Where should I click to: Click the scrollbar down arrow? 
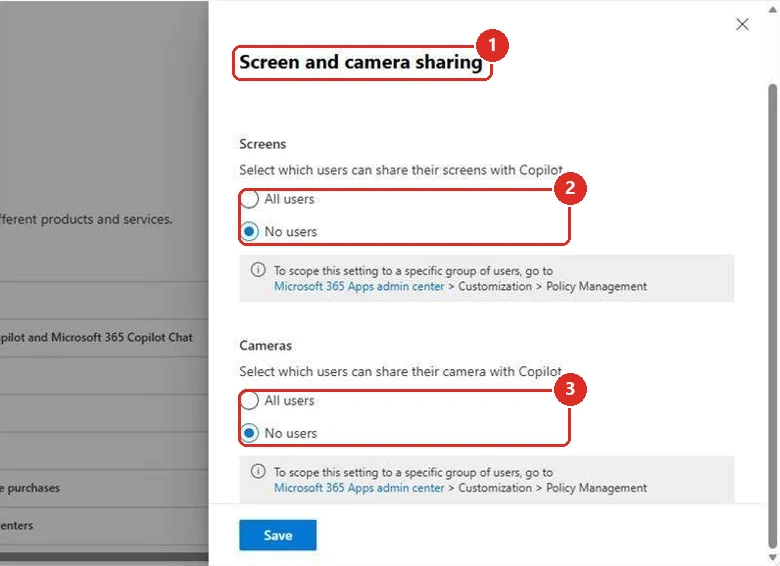[x=773, y=558]
